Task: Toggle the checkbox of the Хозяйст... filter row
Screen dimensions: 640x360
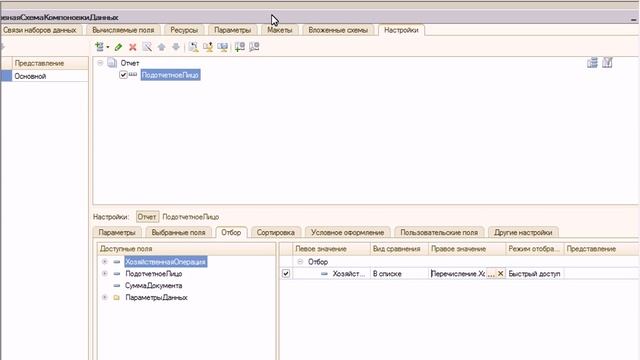Action: point(286,273)
